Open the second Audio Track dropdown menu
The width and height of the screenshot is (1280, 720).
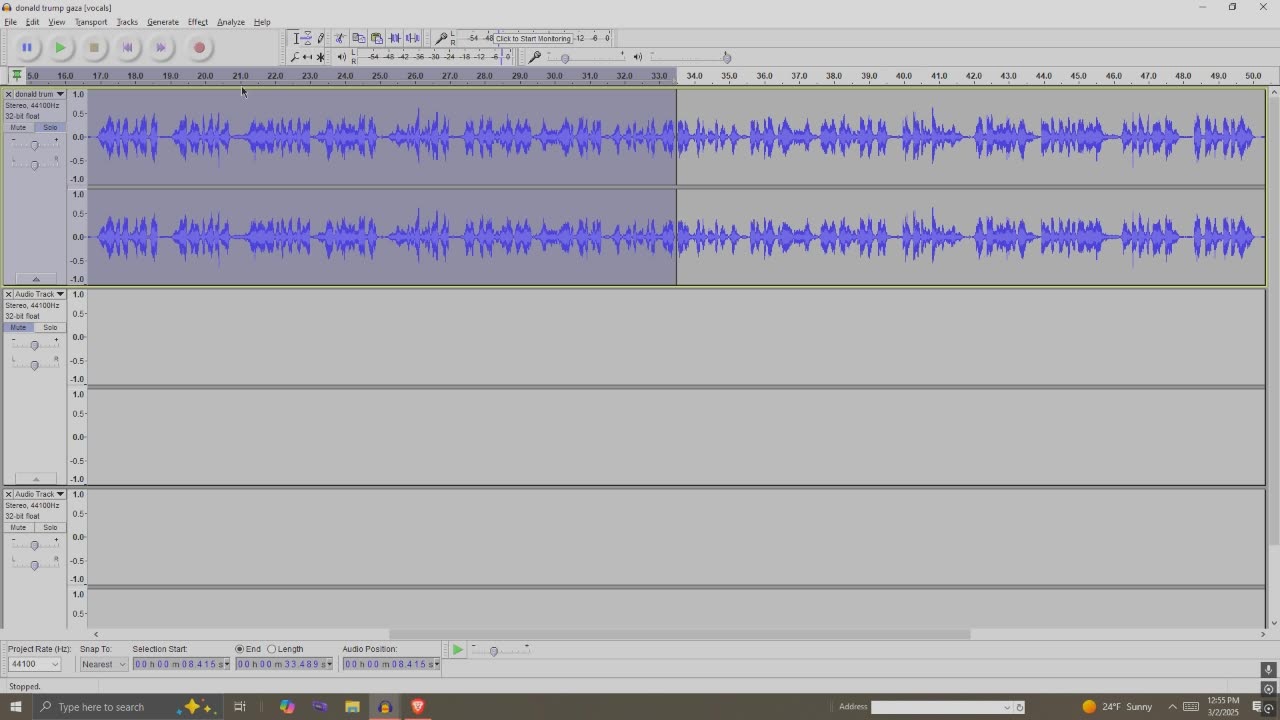click(60, 294)
